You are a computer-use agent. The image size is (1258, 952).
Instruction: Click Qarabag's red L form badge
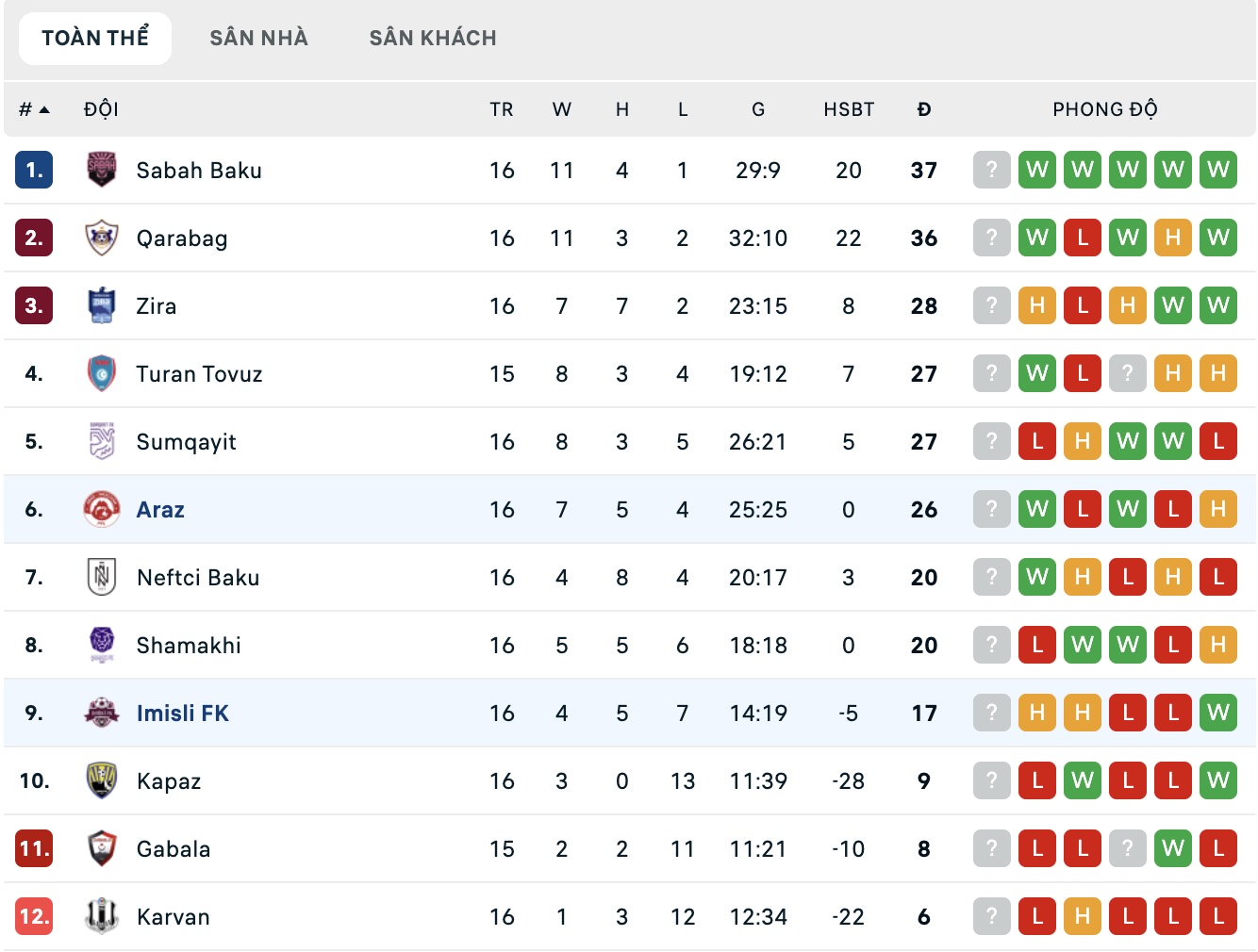[x=1082, y=238]
